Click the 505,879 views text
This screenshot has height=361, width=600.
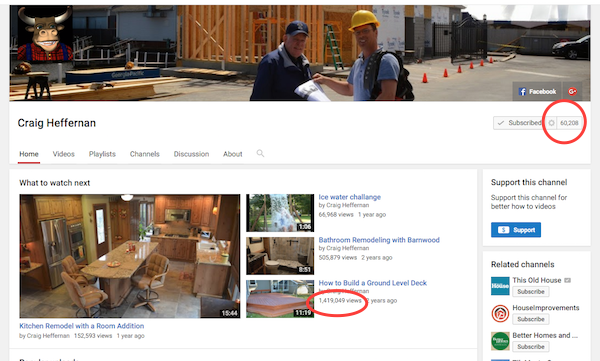tap(338, 258)
